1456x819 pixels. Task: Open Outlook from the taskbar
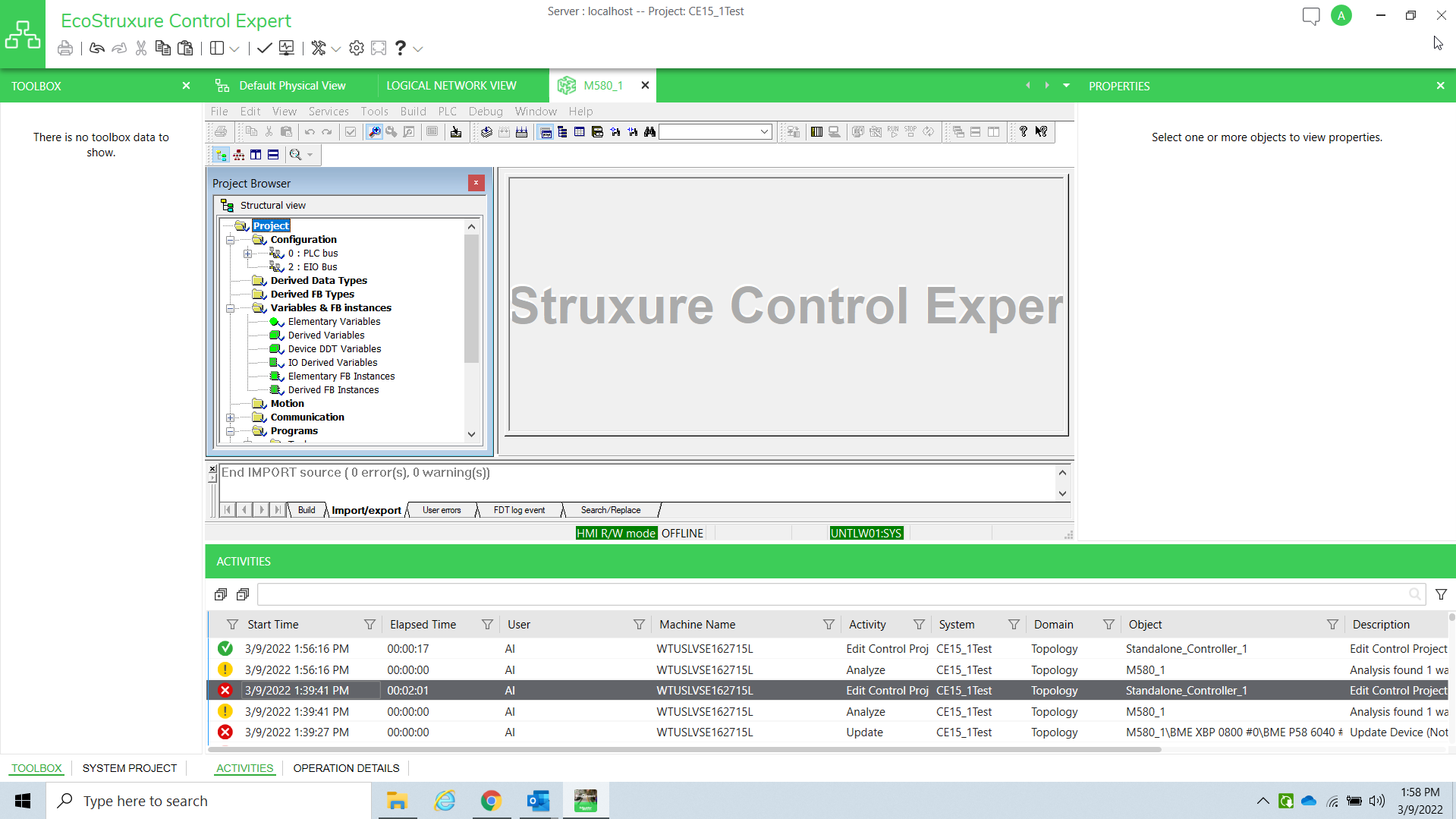pyautogui.click(x=539, y=801)
